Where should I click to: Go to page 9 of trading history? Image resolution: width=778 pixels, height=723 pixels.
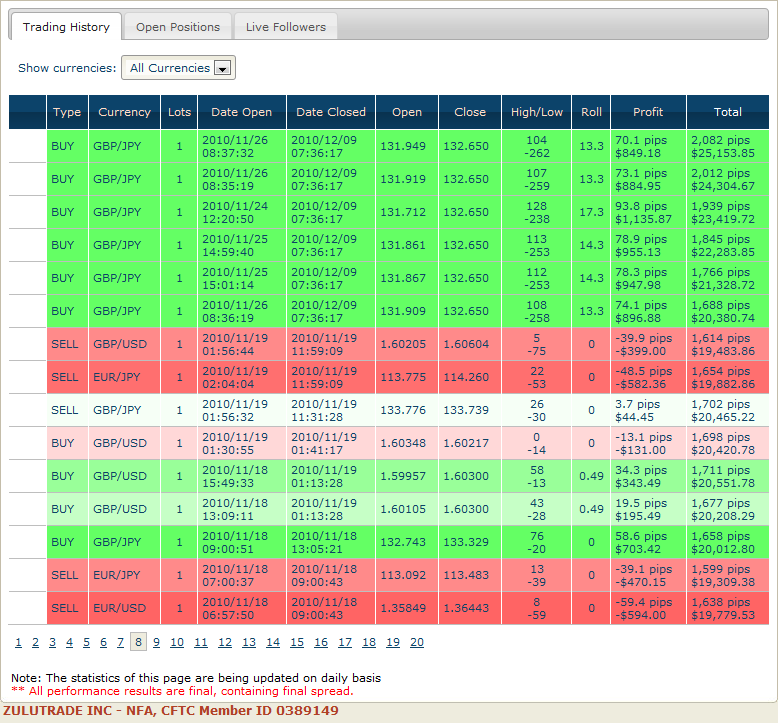(156, 642)
